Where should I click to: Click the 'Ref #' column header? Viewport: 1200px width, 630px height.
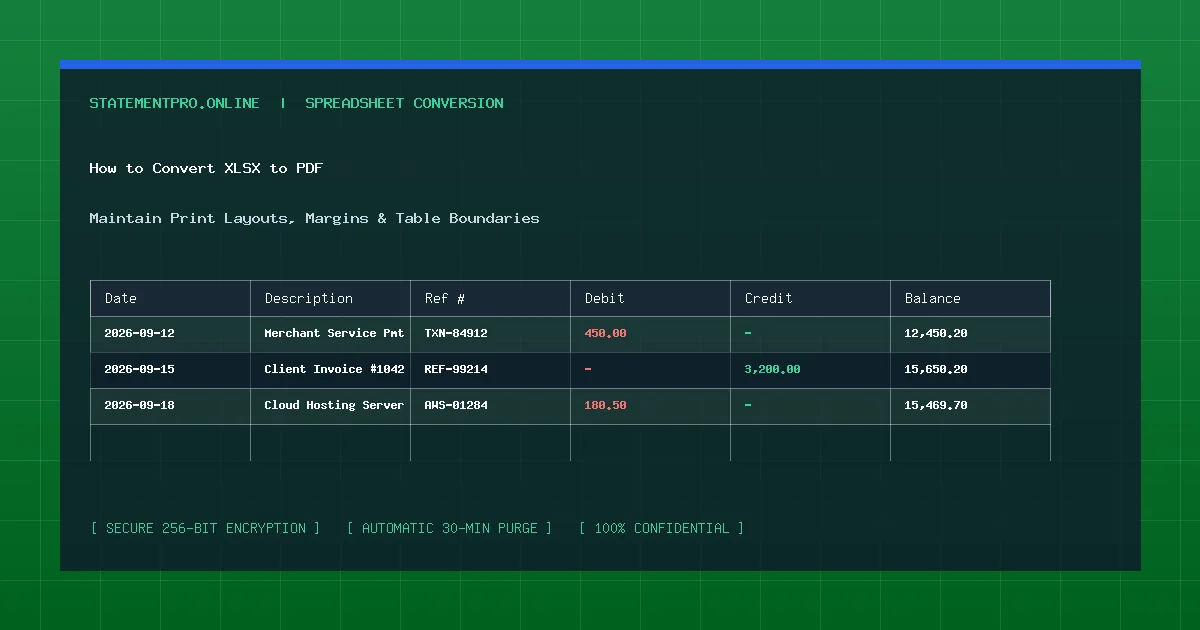(490, 298)
